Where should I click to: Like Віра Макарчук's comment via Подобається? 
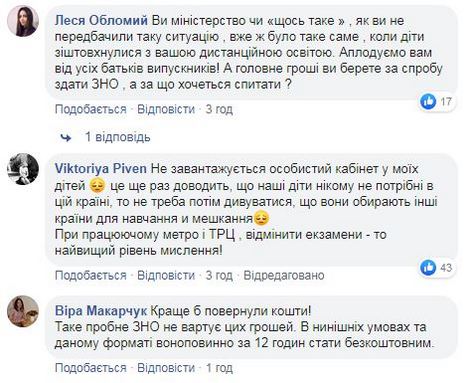point(91,368)
